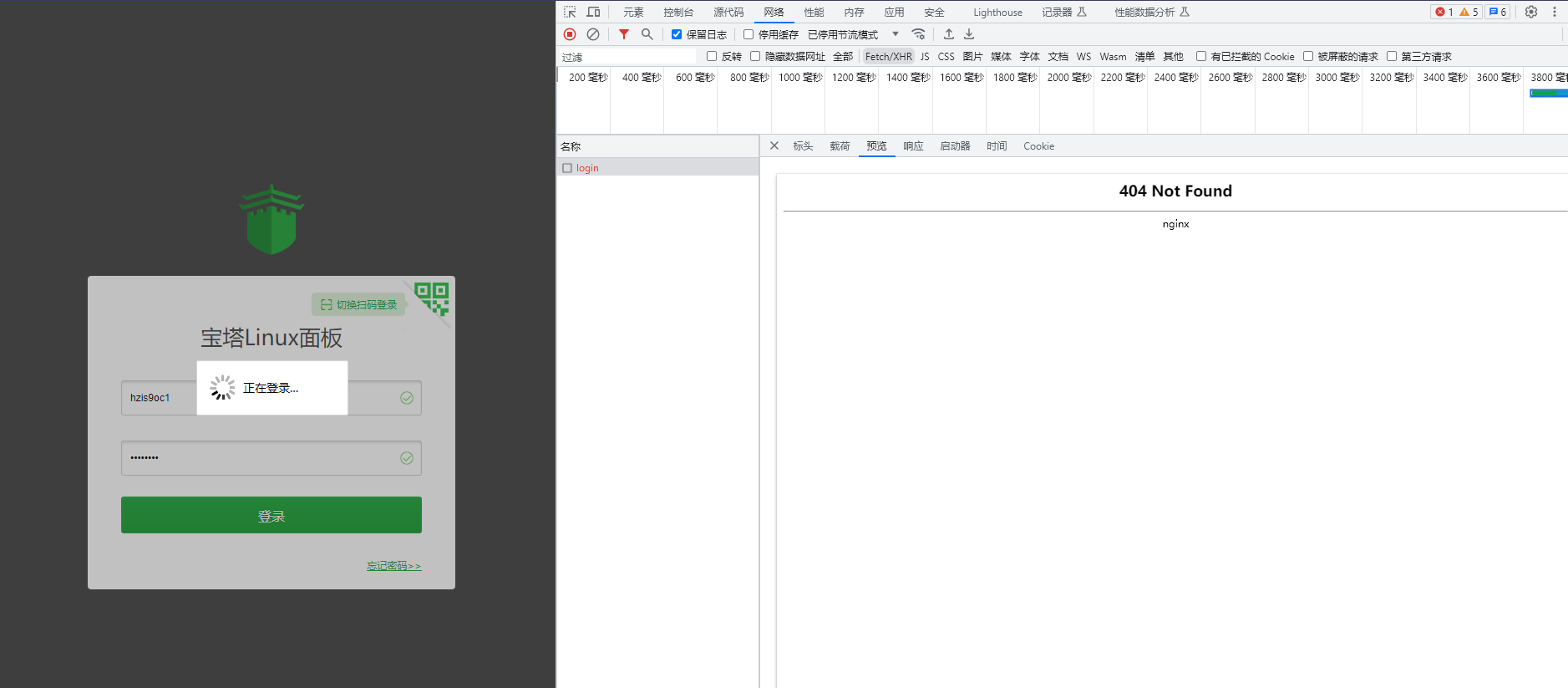Enable the disable cache checkbox
Viewport: 1568px width, 688px height.
(748, 34)
